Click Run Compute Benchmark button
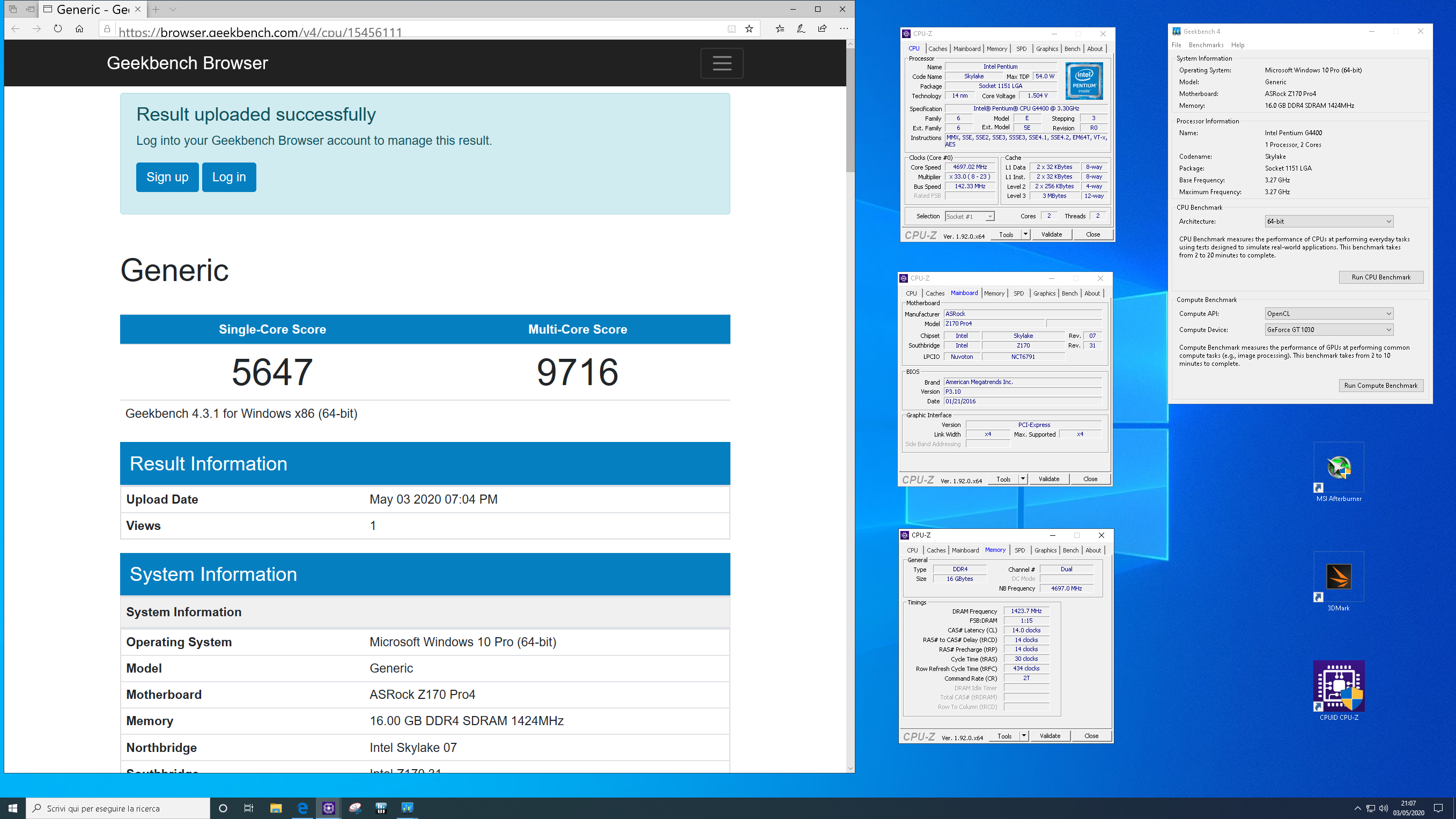Viewport: 1456px width, 819px height. [1381, 386]
